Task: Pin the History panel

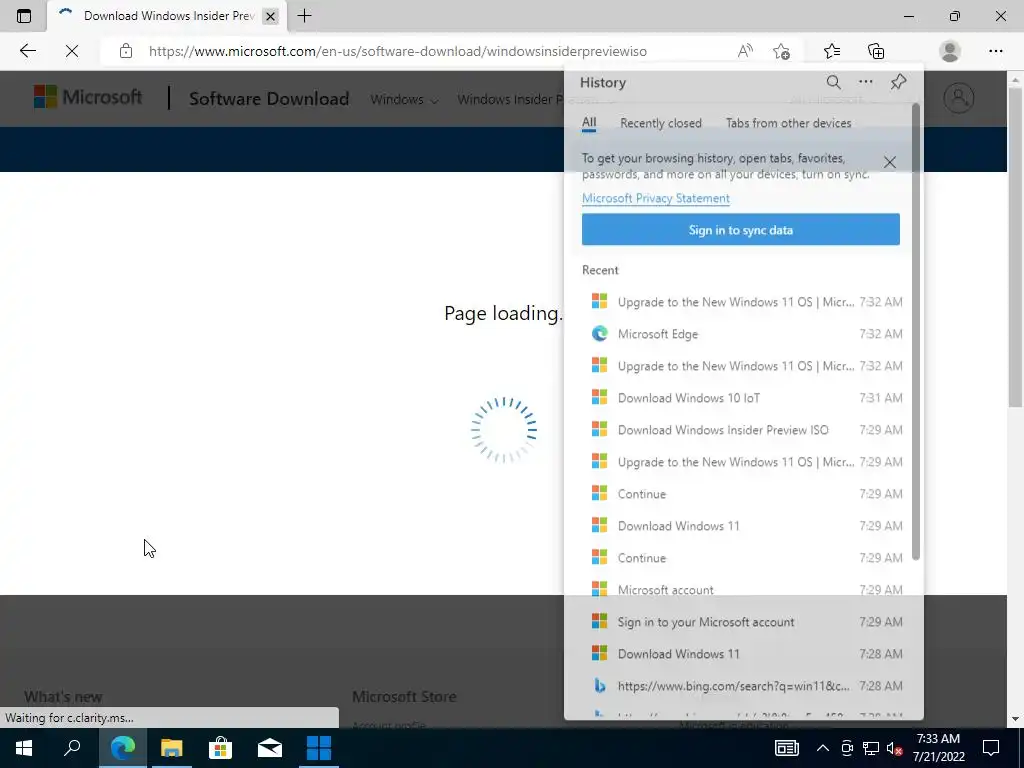Action: pyautogui.click(x=899, y=82)
